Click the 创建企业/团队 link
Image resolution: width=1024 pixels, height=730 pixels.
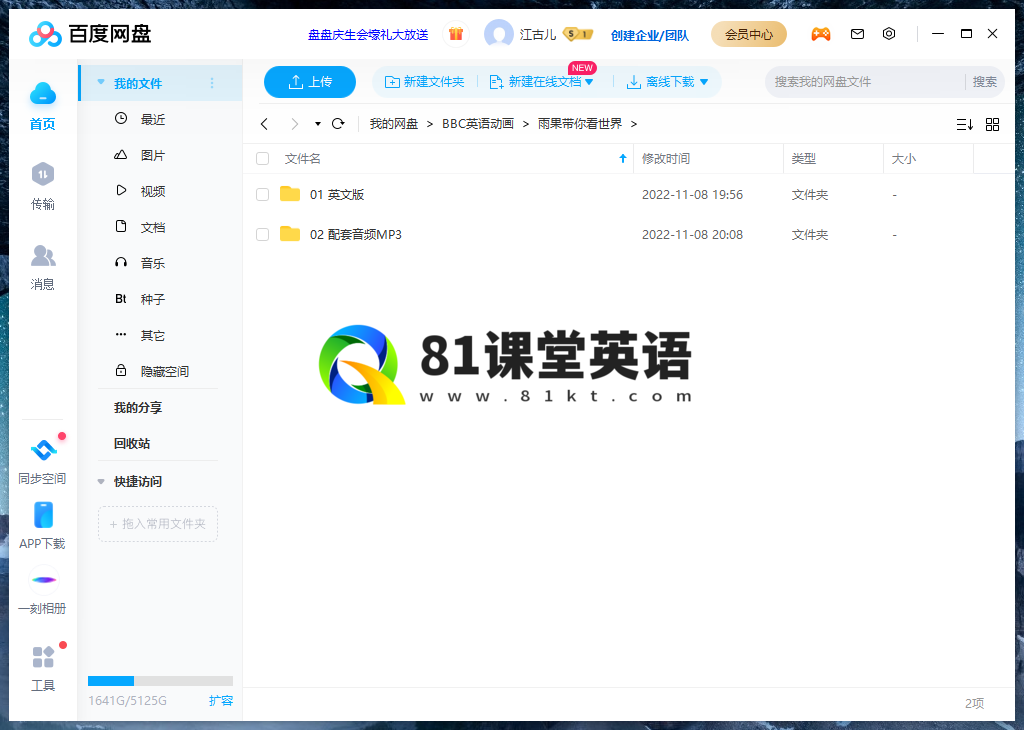649,35
